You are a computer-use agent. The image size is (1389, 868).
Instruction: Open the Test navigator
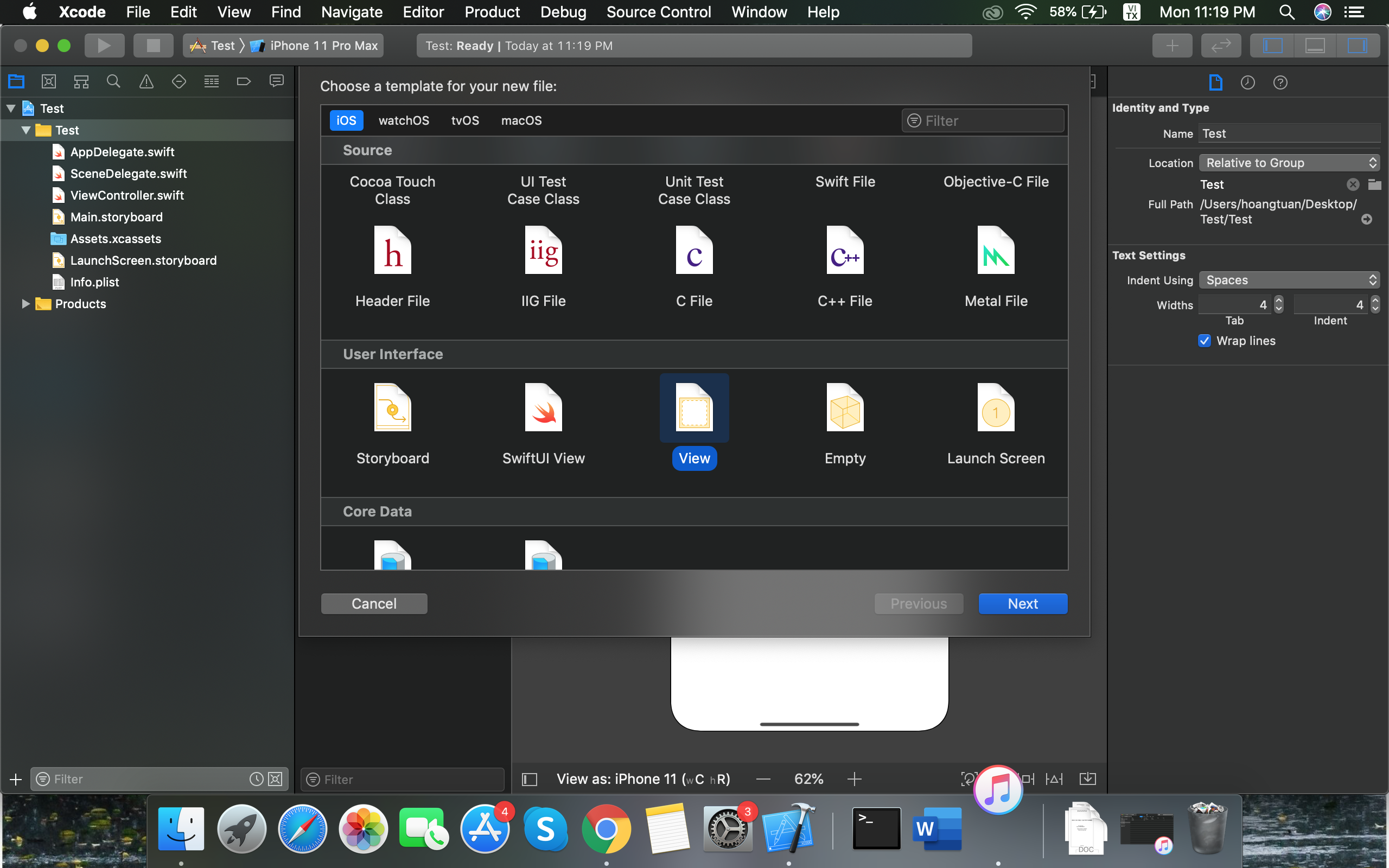tap(179, 81)
